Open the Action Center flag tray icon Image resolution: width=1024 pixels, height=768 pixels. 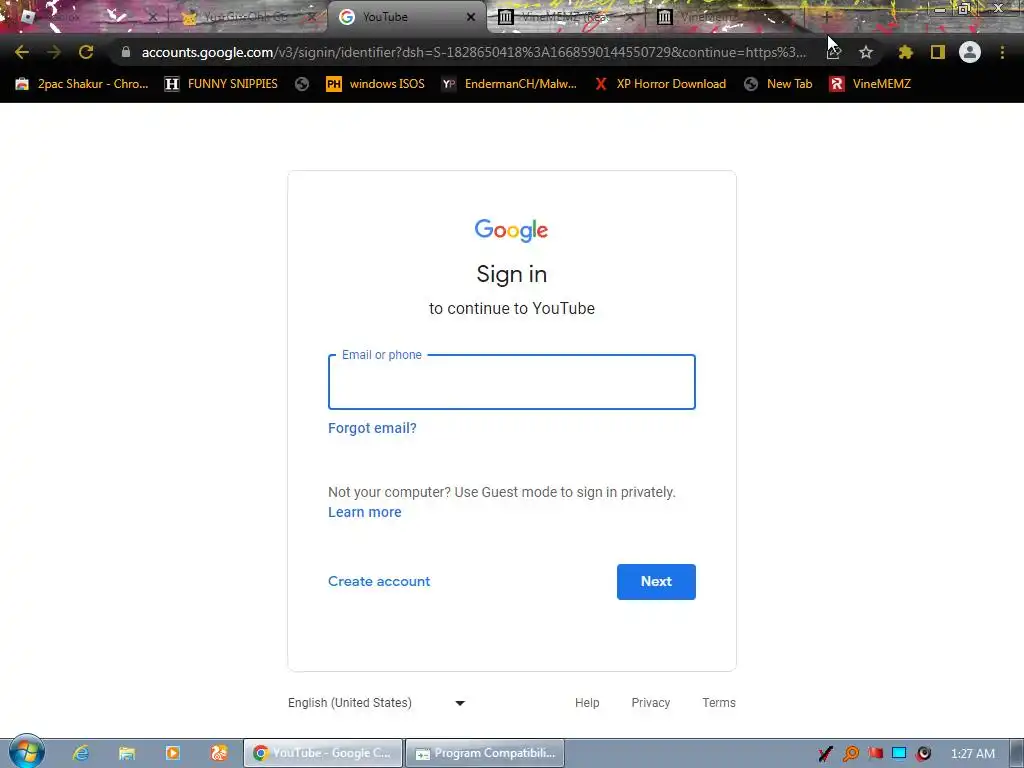[875, 754]
